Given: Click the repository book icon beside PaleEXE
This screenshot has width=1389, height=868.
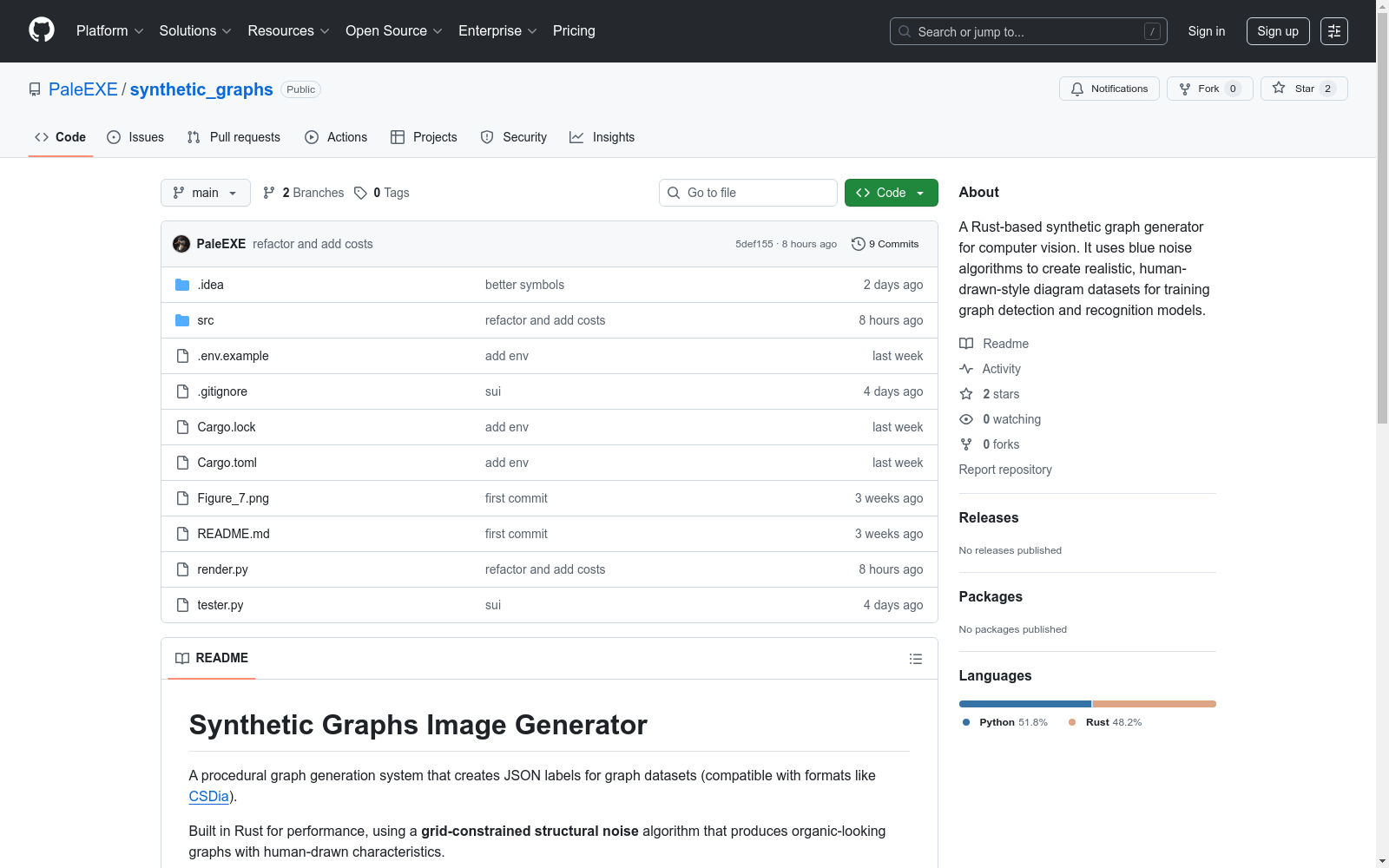Looking at the screenshot, I should (x=35, y=89).
